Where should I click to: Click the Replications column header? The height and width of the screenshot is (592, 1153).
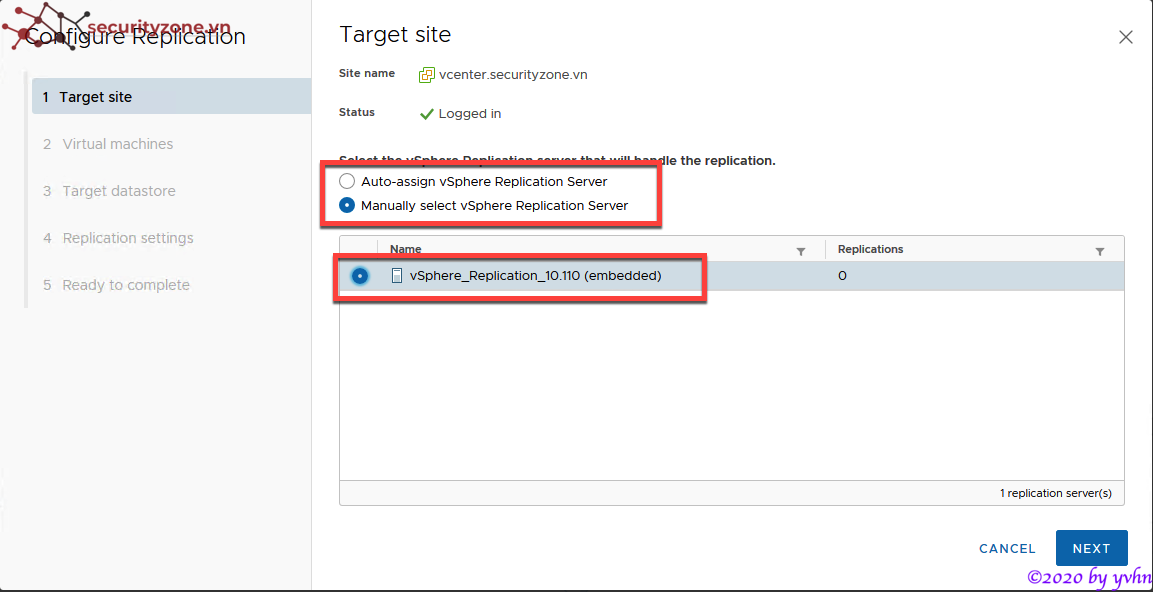tap(870, 249)
